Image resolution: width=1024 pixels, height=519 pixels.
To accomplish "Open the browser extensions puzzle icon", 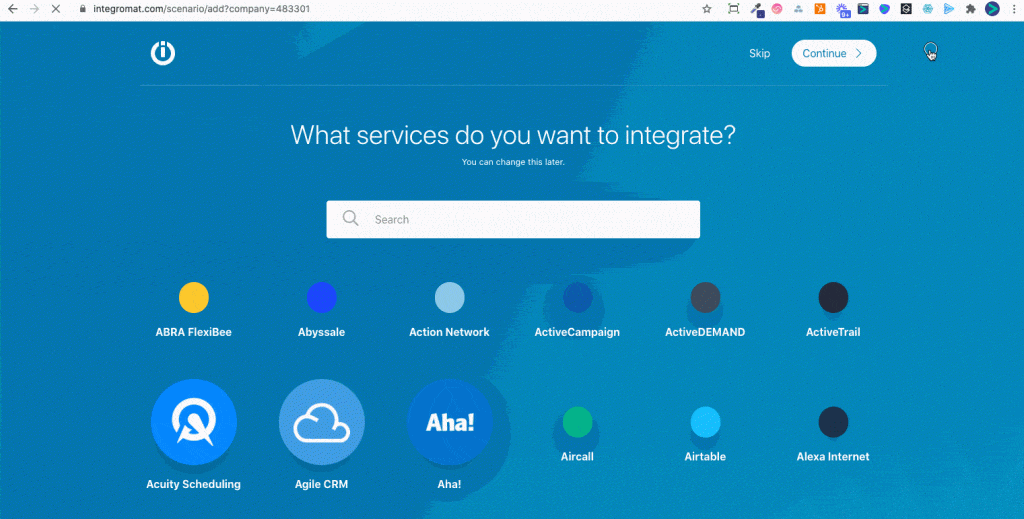I will pos(970,9).
